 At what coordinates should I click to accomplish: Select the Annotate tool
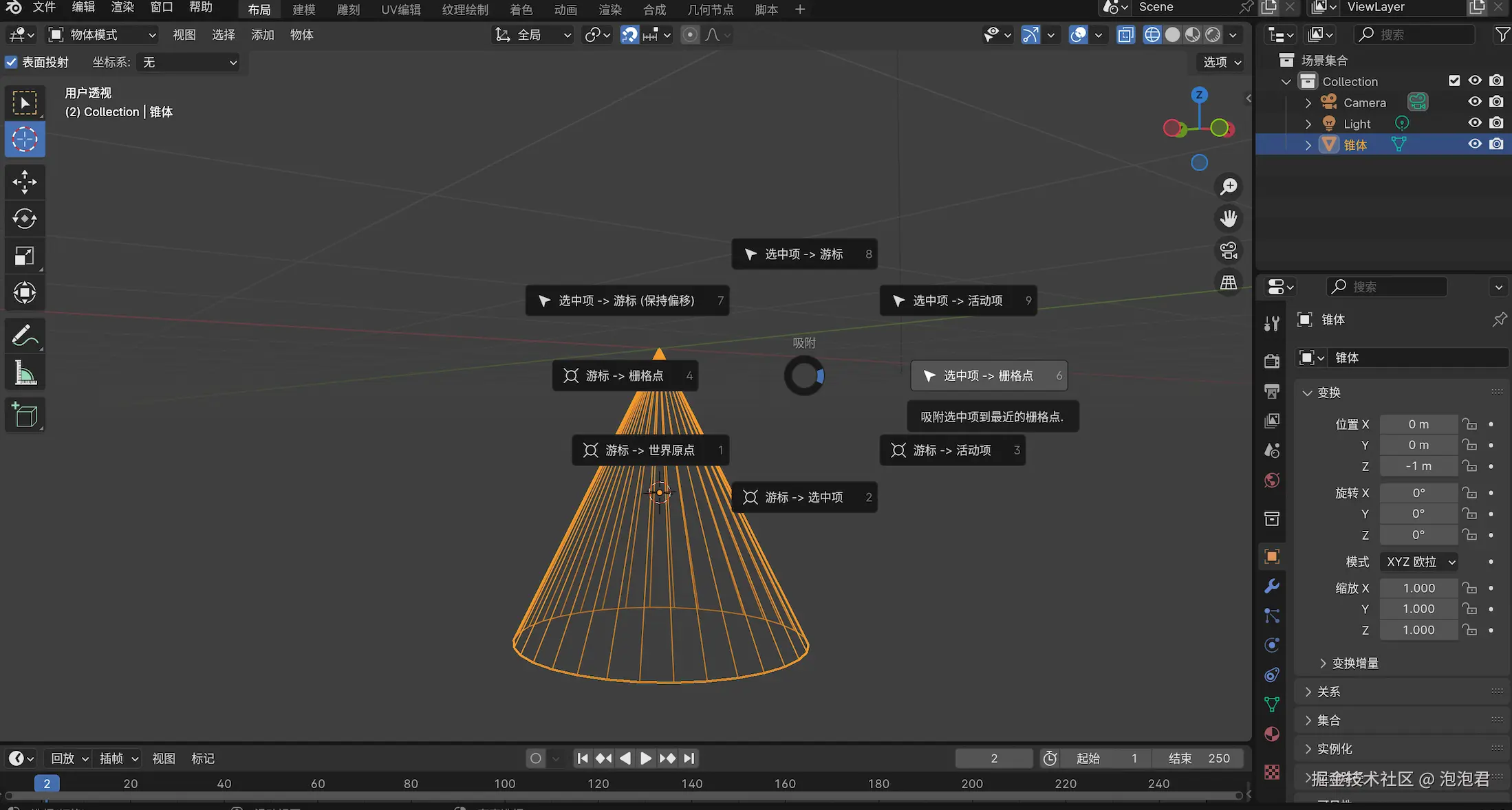(25, 336)
